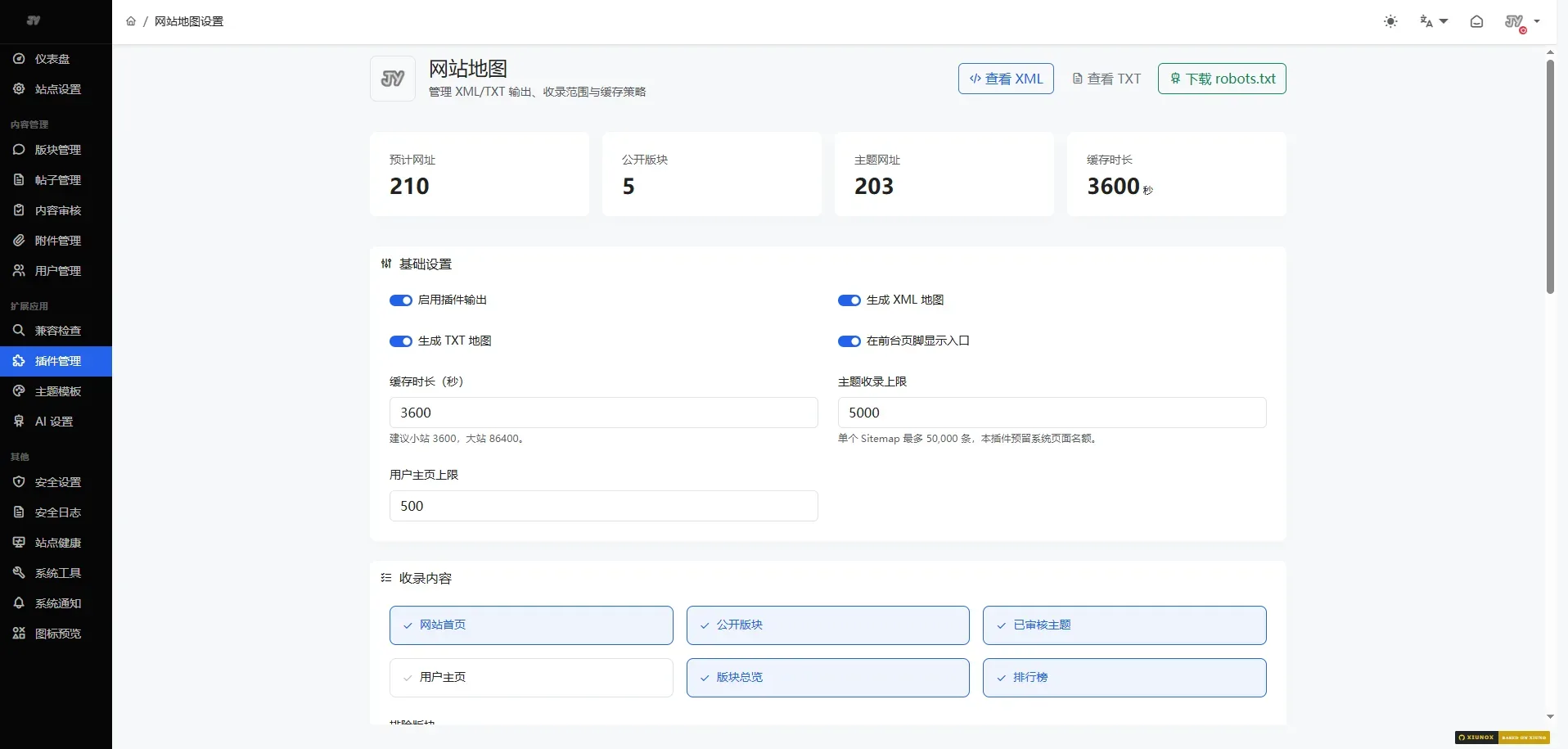Viewport: 1568px width, 749px height.
Task: Toggle the light/dark theme sun icon
Action: coord(1390,21)
